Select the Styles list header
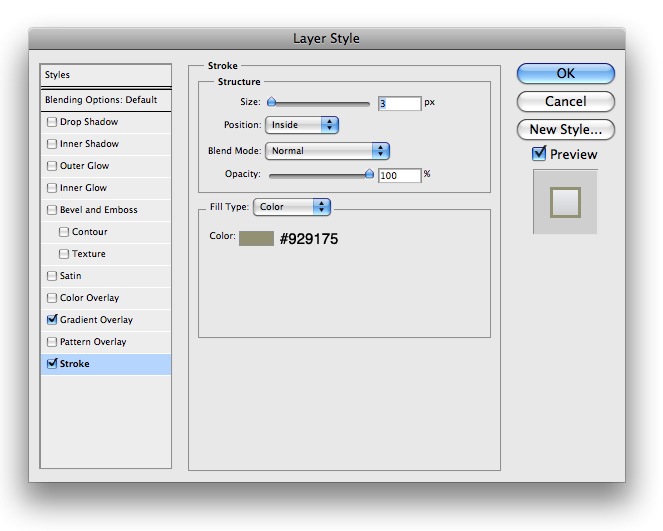The height and width of the screenshot is (531, 663). pos(106,75)
